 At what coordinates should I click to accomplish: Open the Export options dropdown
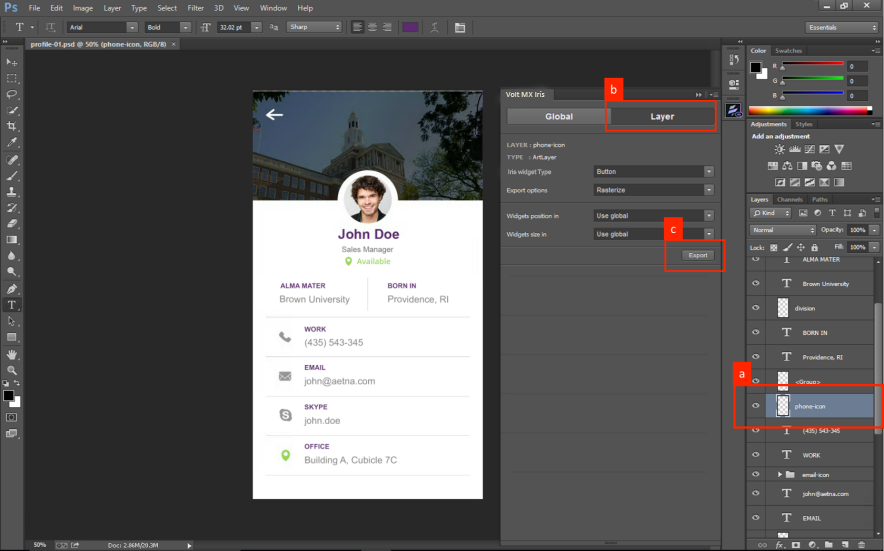pos(654,190)
